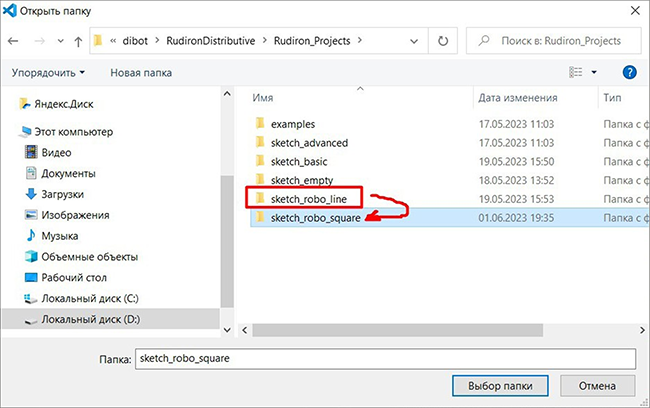
Task: Open the Видео folder in sidebar
Action: tap(56, 153)
